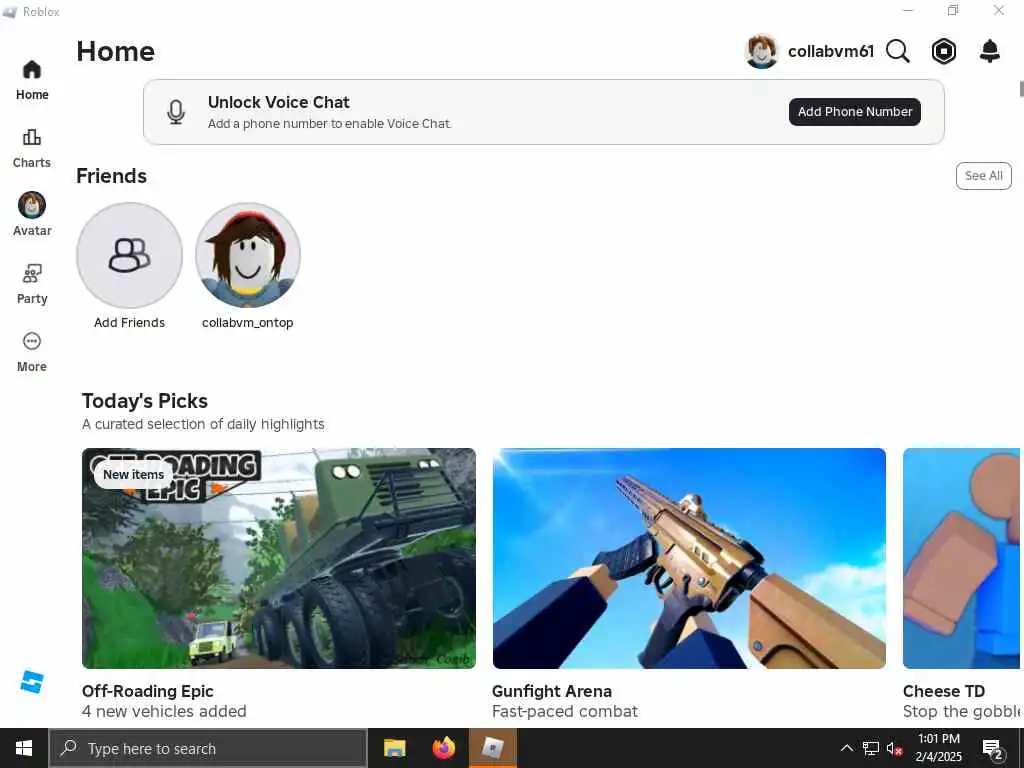This screenshot has height=768, width=1024.
Task: Click the page vertical scrollbar thumb
Action: click(1021, 89)
